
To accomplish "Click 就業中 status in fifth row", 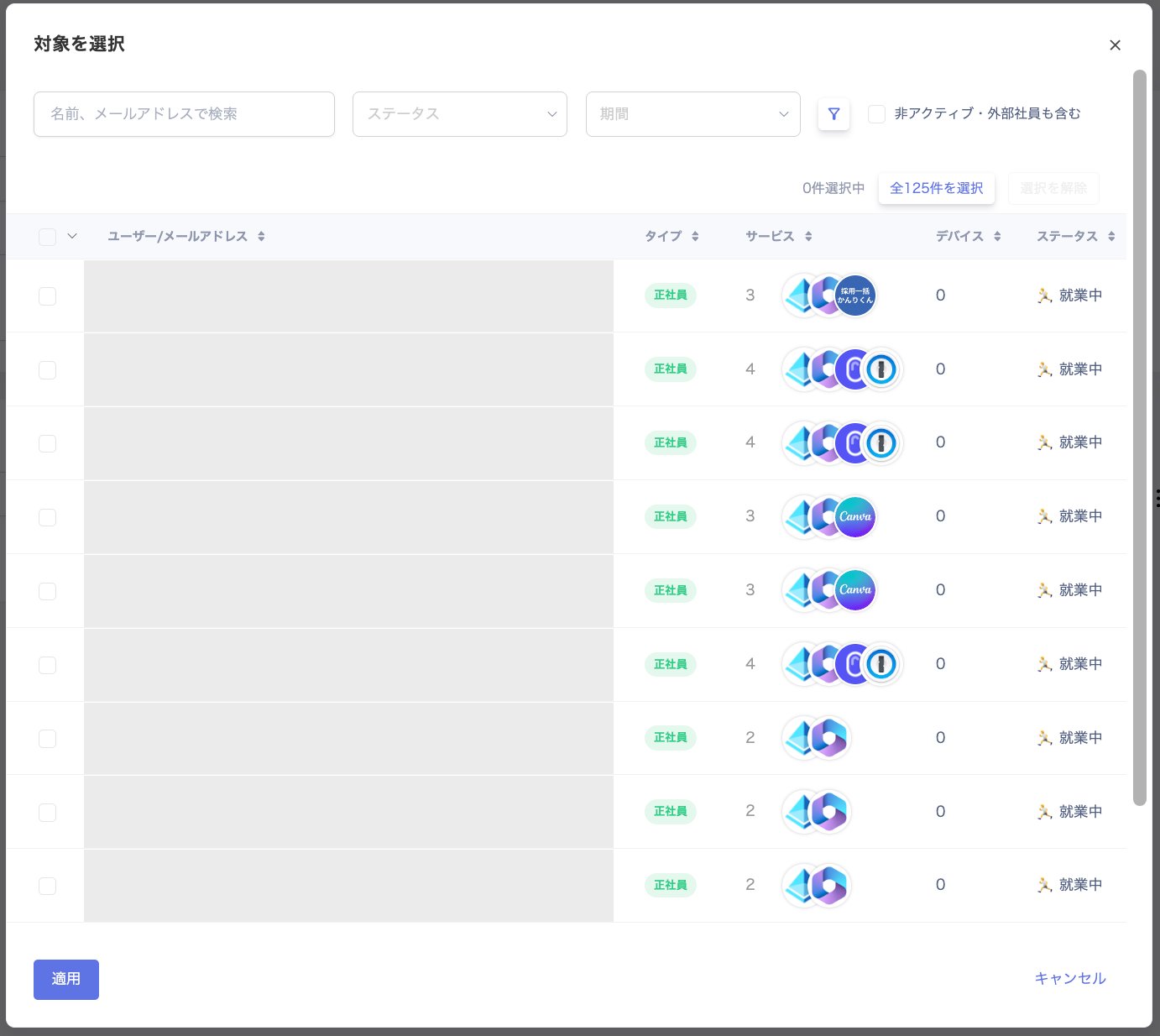I will pos(1081,590).
